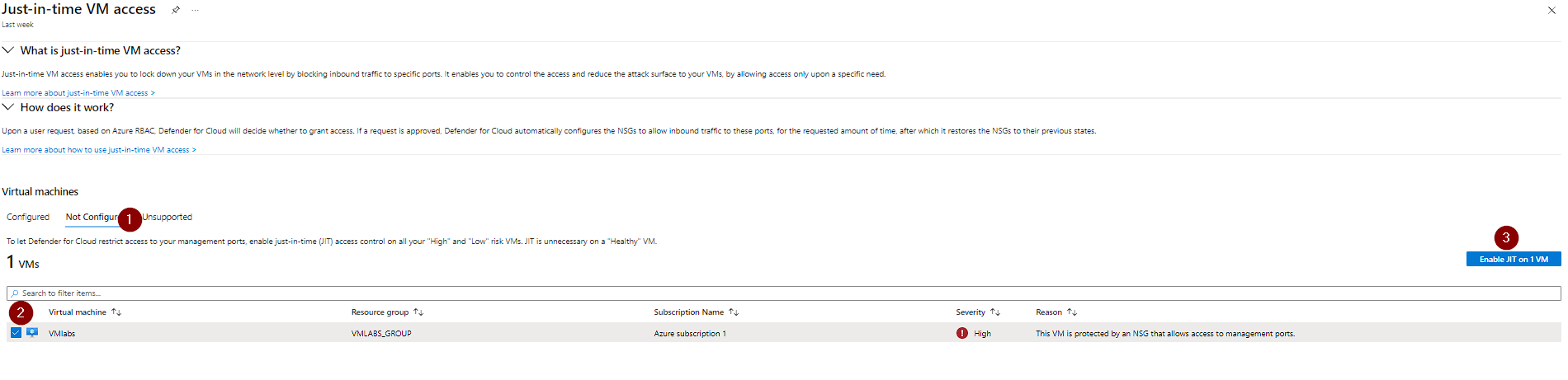Sort by the Subscription Name column arrows

coord(734,312)
